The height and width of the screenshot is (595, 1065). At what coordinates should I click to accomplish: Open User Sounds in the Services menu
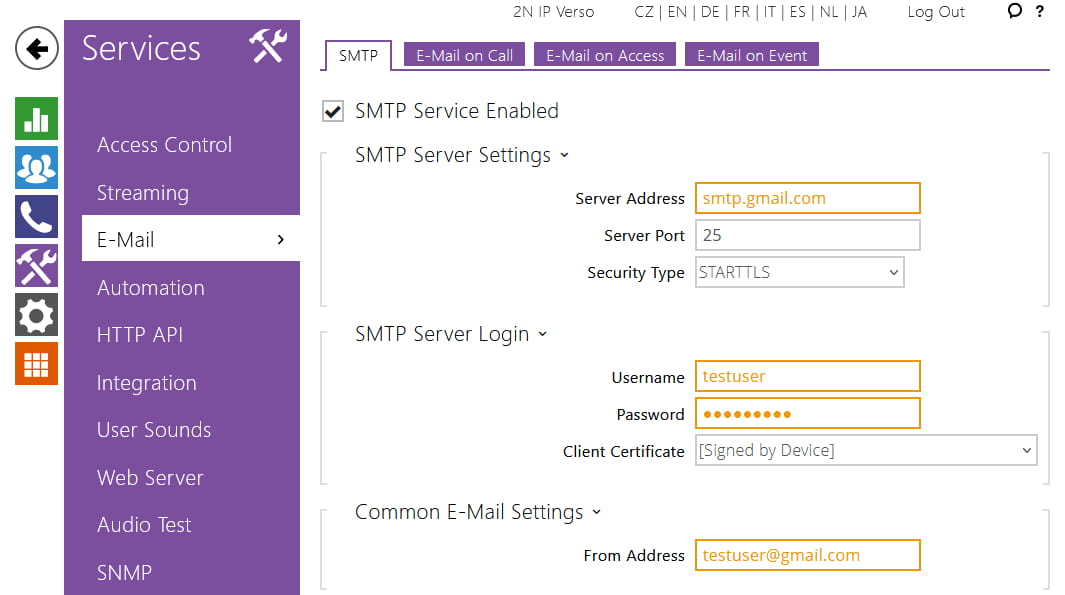pos(154,430)
